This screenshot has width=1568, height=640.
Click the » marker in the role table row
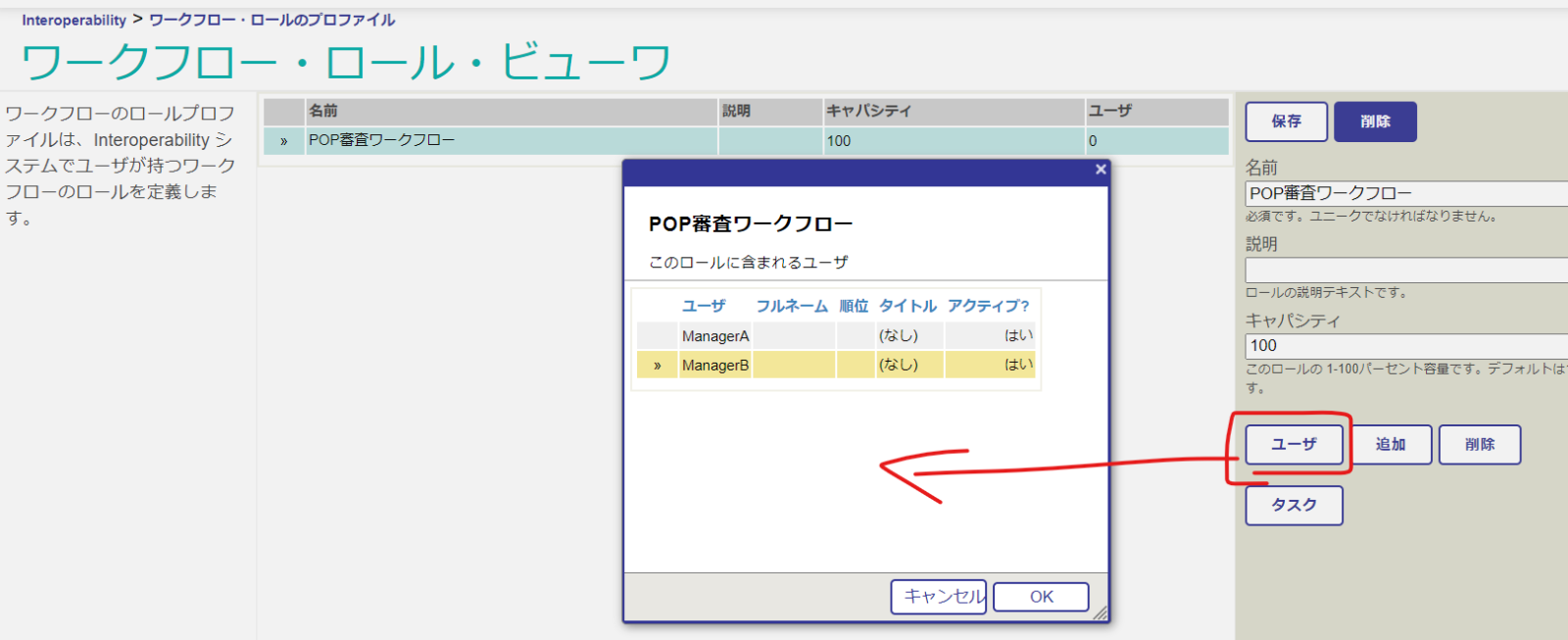click(x=284, y=141)
